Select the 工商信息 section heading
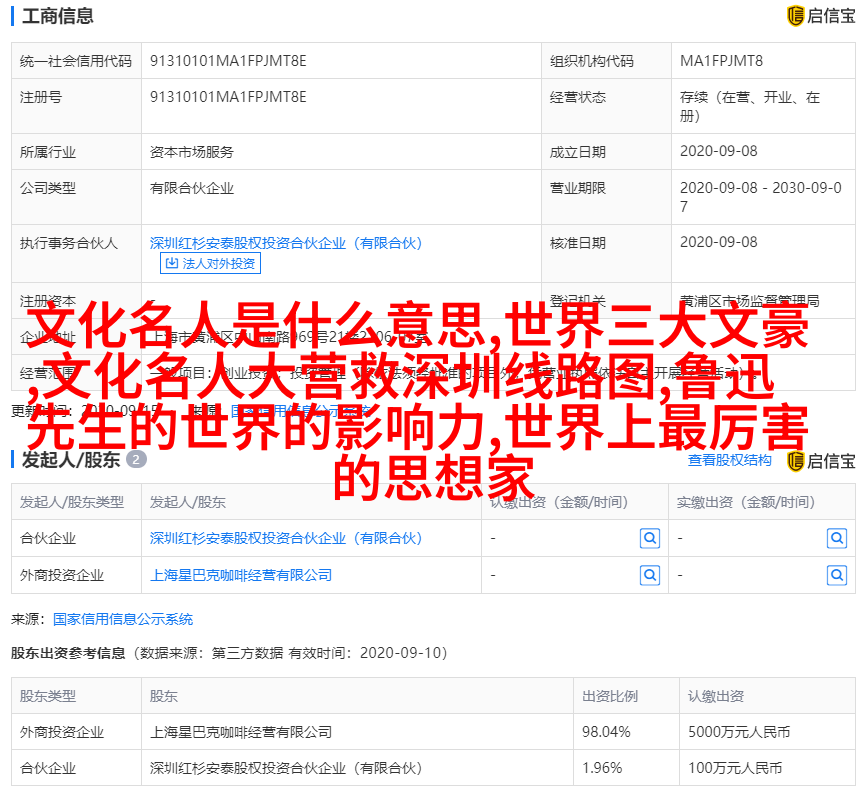 point(58,16)
